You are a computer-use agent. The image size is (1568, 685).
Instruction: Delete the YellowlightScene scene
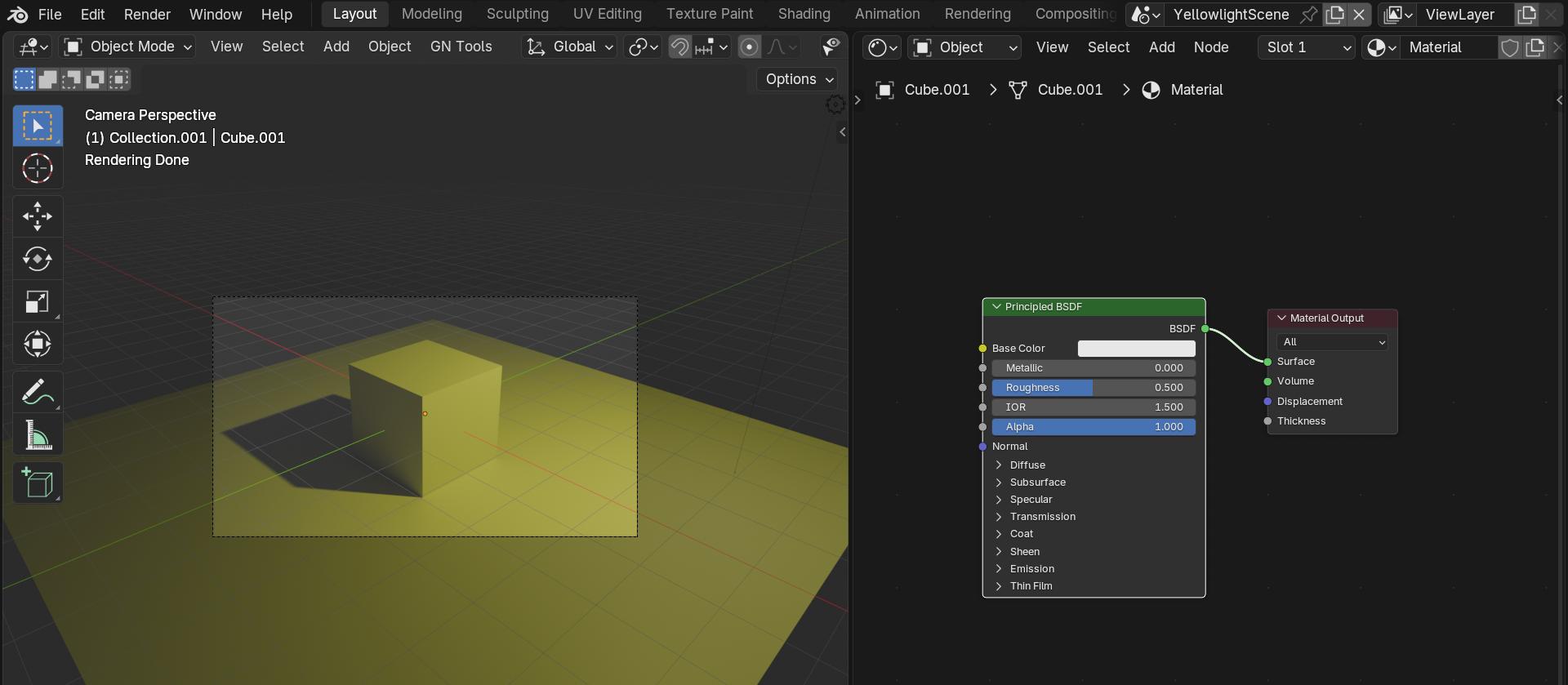[1359, 15]
